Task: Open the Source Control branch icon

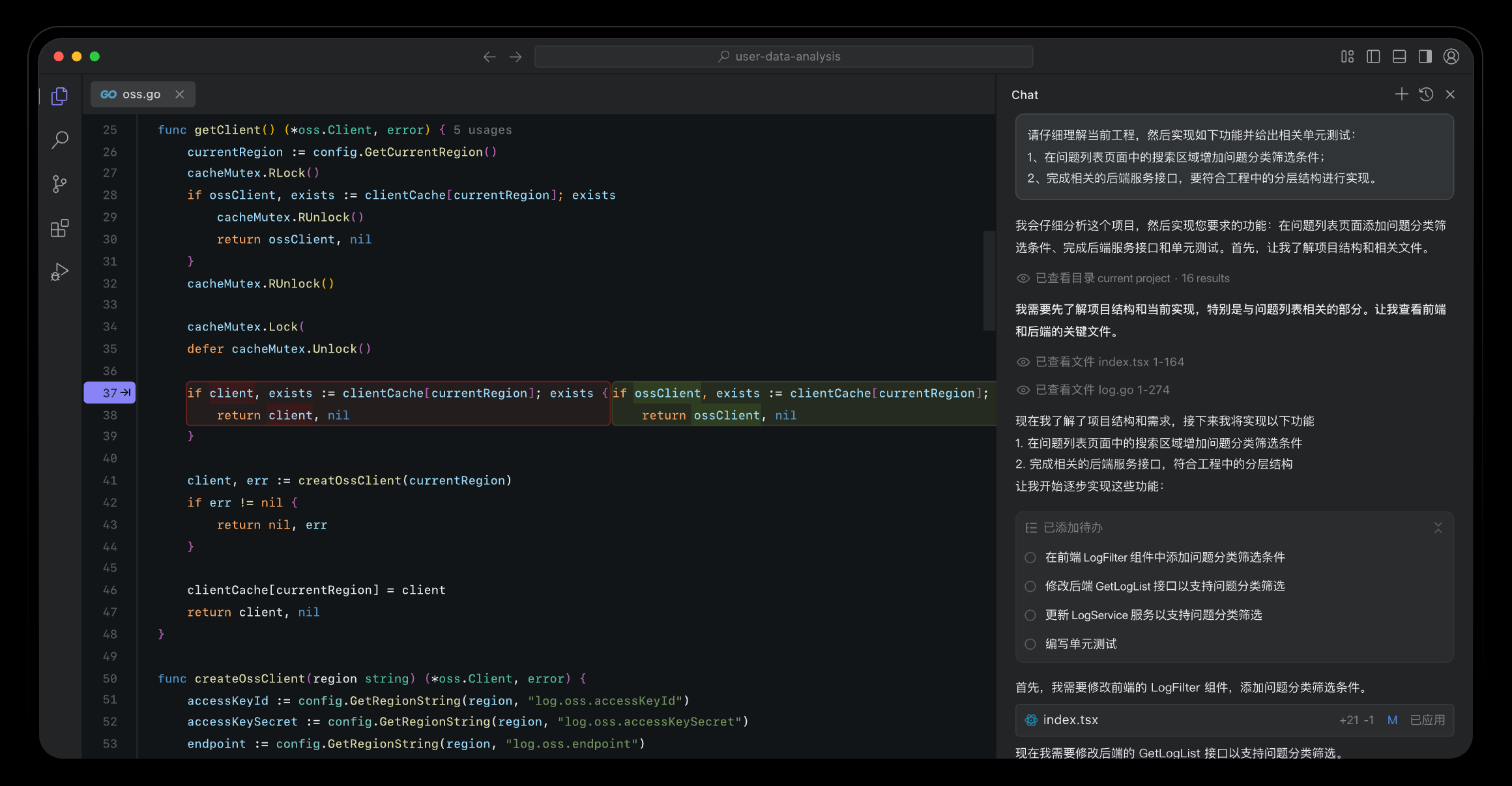Action: coord(59,184)
